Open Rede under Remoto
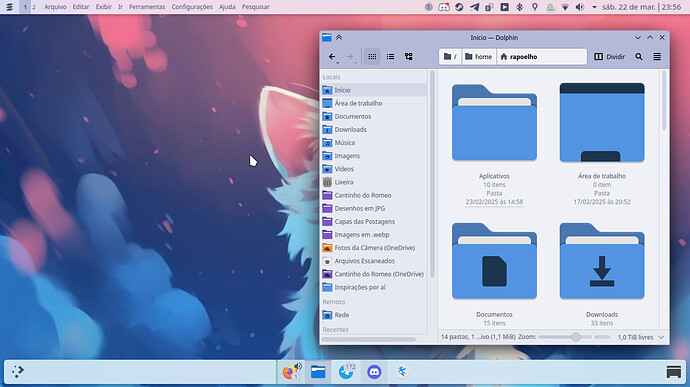 (374, 315)
